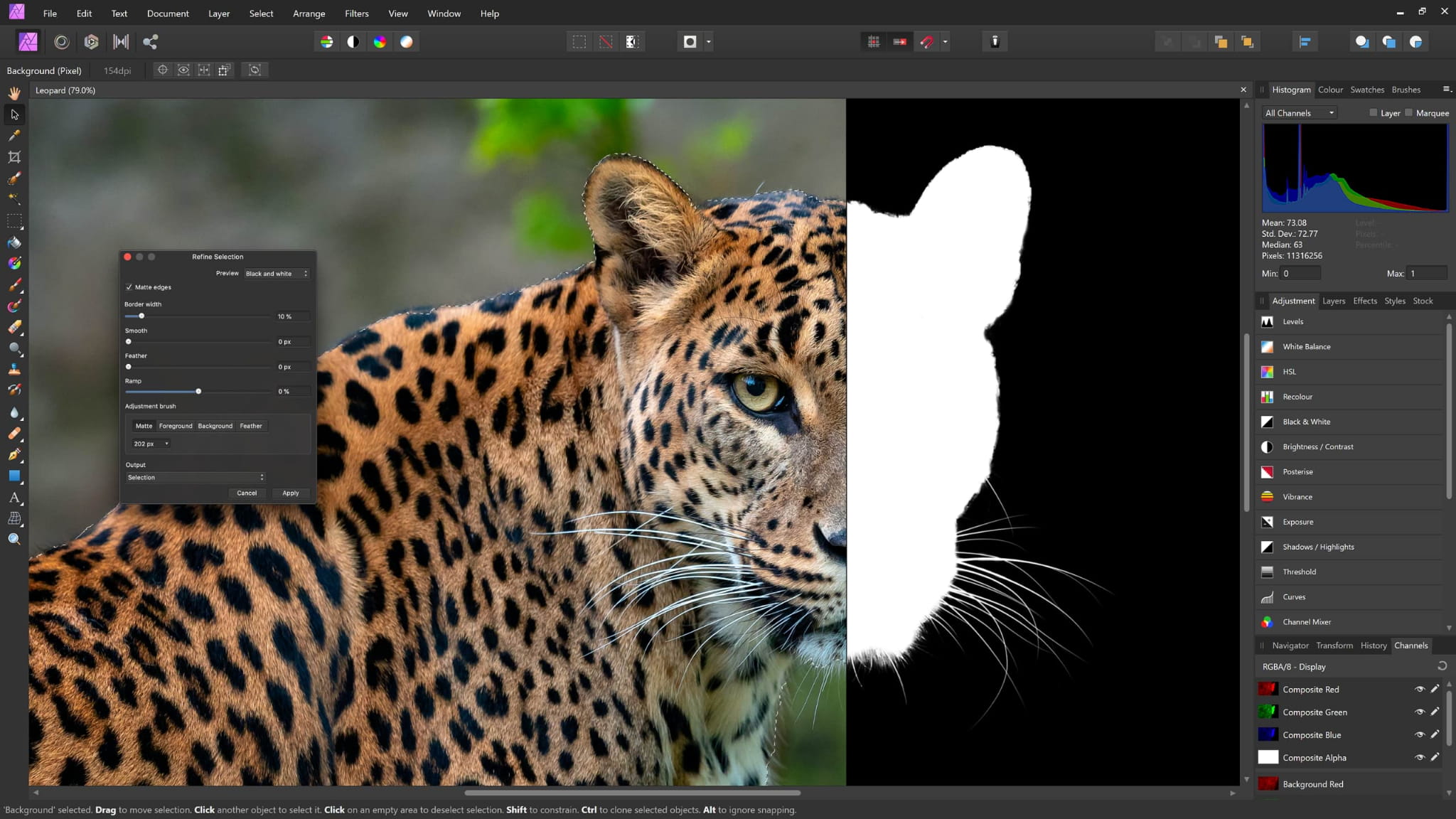Click Cancel in Refine Selection dialog
The height and width of the screenshot is (819, 1456).
pyautogui.click(x=246, y=493)
